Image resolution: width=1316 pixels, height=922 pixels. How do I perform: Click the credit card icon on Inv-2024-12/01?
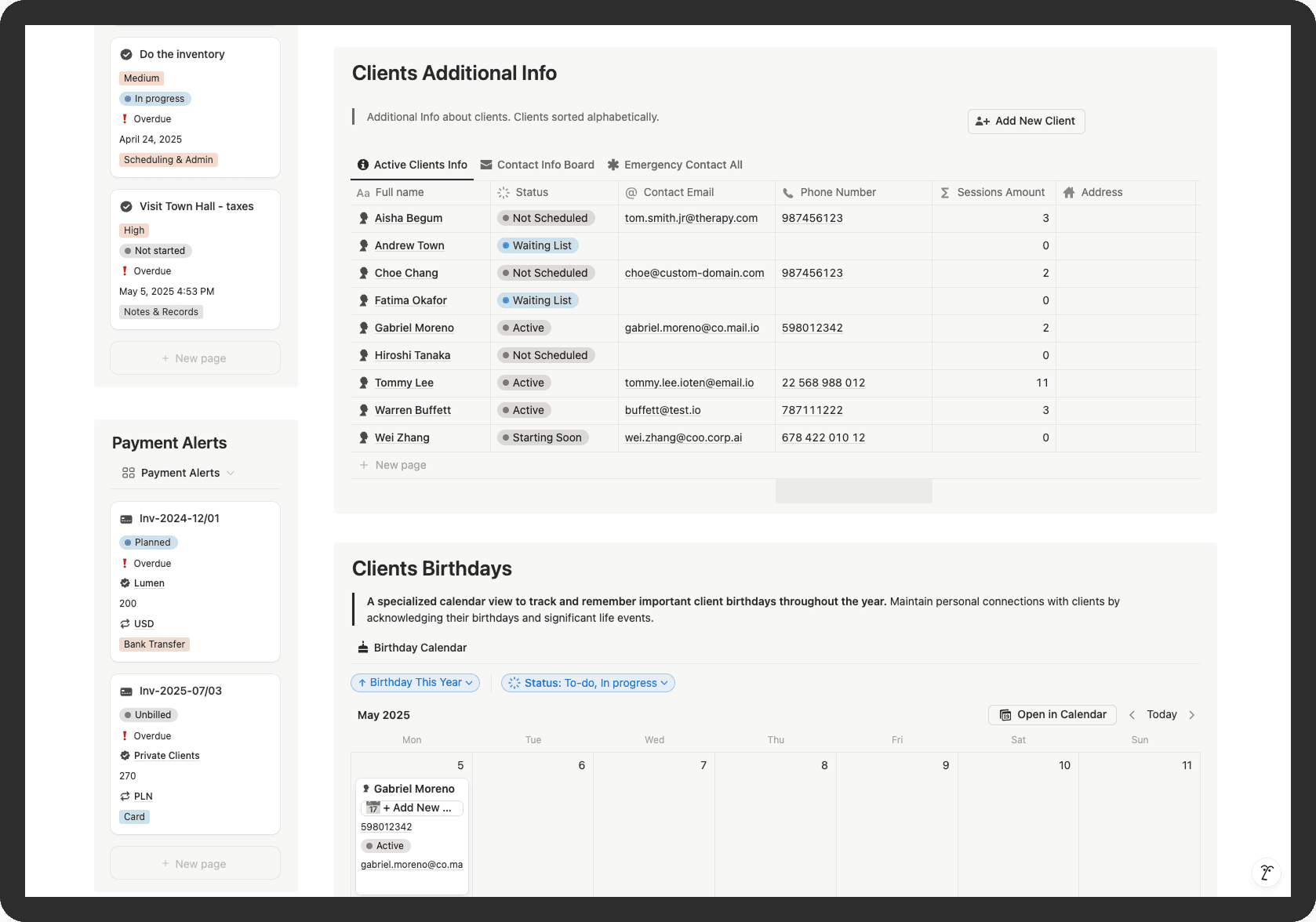click(126, 519)
